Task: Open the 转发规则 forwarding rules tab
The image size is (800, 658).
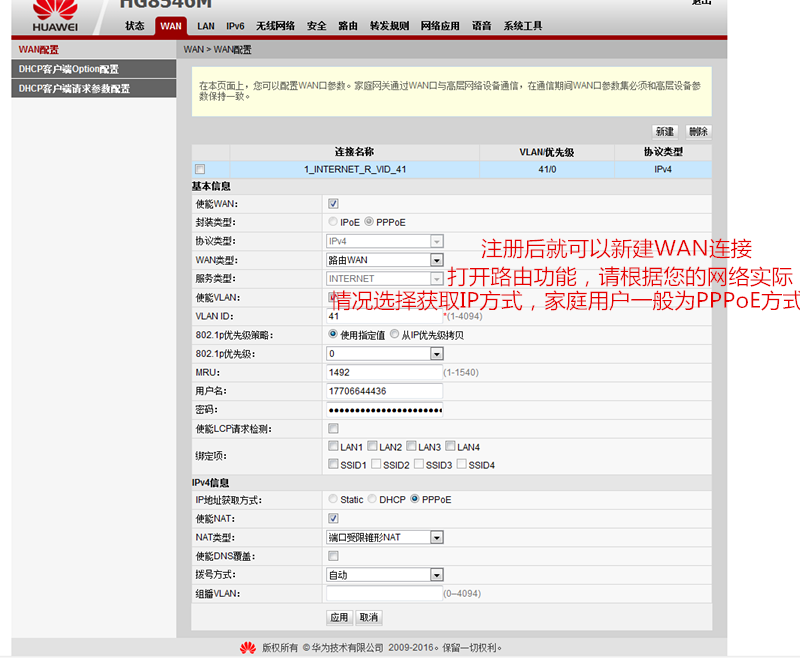Action: (x=389, y=26)
